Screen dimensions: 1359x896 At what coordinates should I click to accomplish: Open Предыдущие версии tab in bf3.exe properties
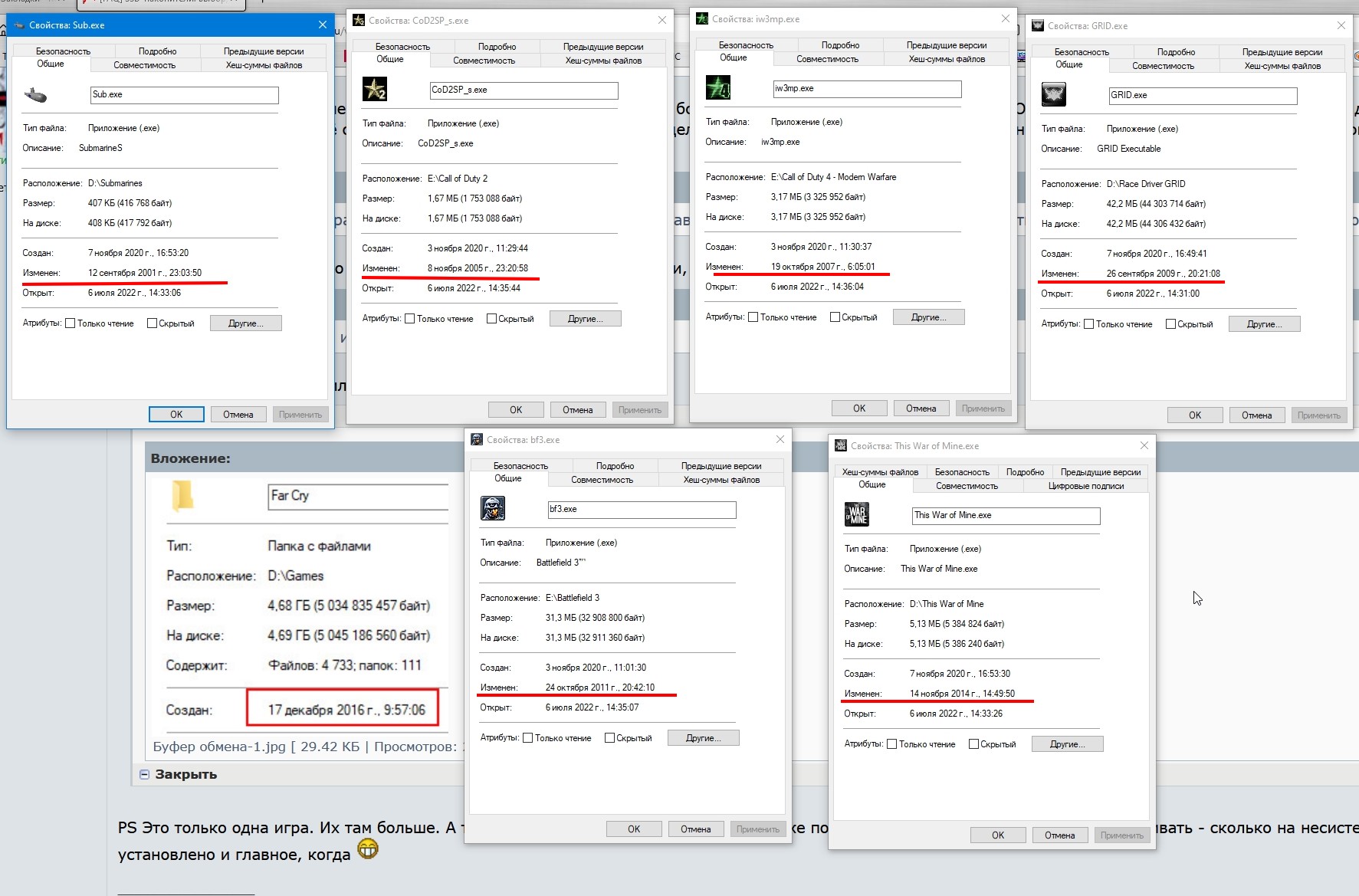pyautogui.click(x=721, y=466)
